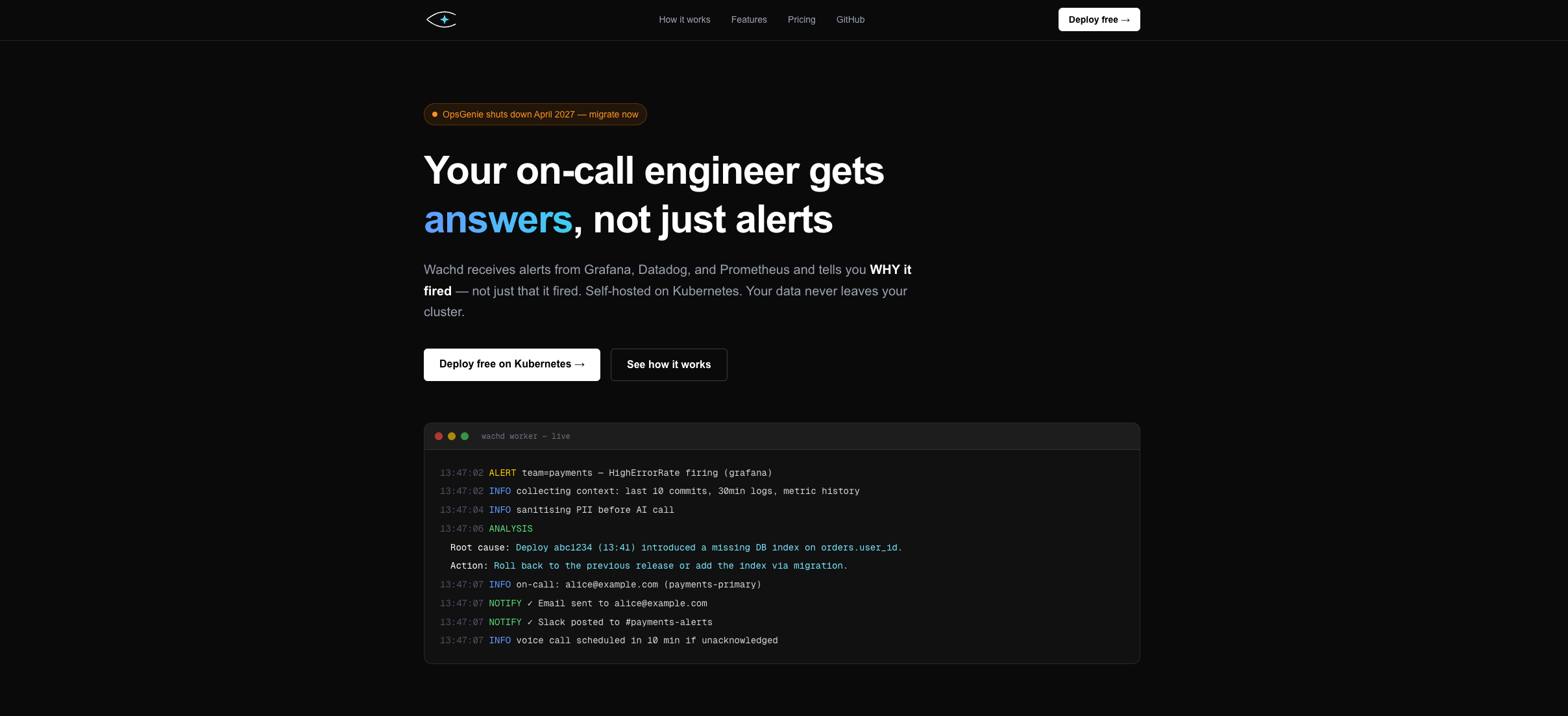Click the 'wachd worker — live' title
This screenshot has height=716, width=1568.
click(x=526, y=436)
